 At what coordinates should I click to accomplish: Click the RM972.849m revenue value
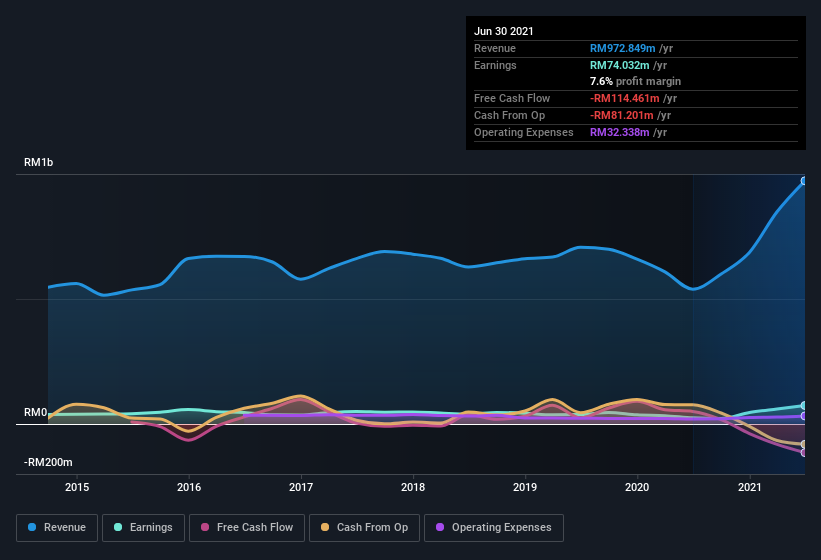(623, 48)
